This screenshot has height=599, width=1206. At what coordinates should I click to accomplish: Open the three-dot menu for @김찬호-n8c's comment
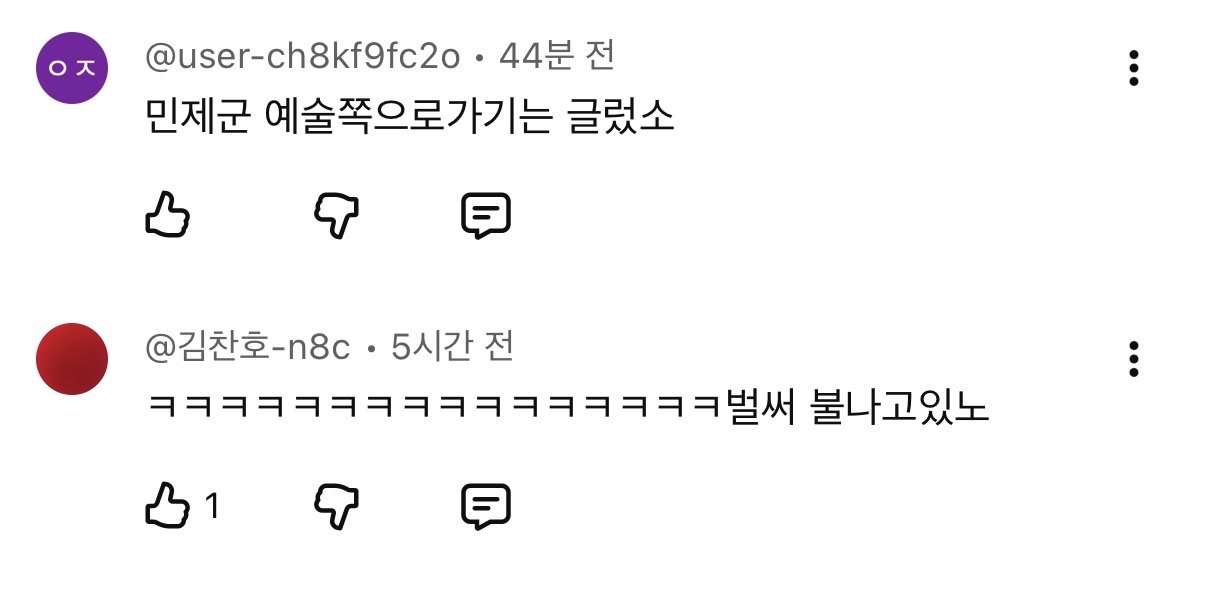[x=1133, y=358]
